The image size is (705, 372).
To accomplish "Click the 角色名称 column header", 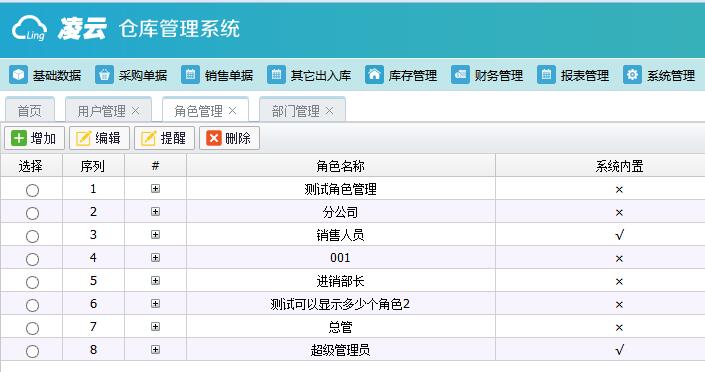I will coord(340,166).
